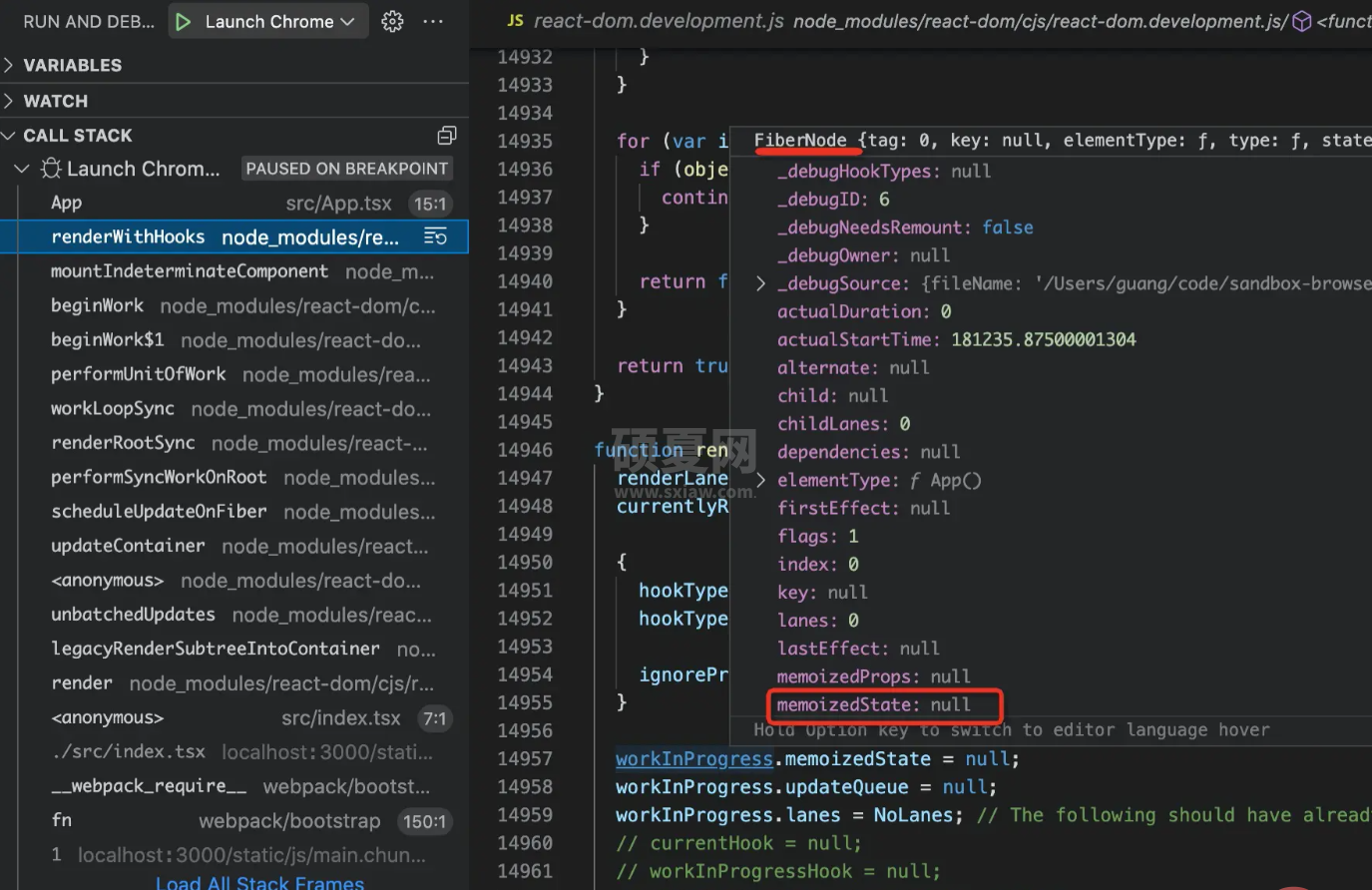Select the performSyncWorkOnRoot stack frame

(x=233, y=478)
